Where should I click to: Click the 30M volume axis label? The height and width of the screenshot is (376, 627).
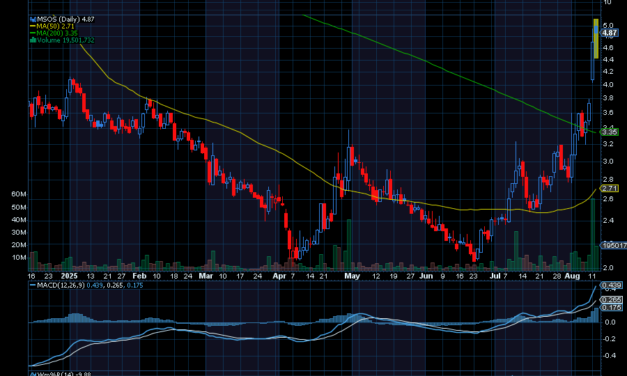click(19, 232)
